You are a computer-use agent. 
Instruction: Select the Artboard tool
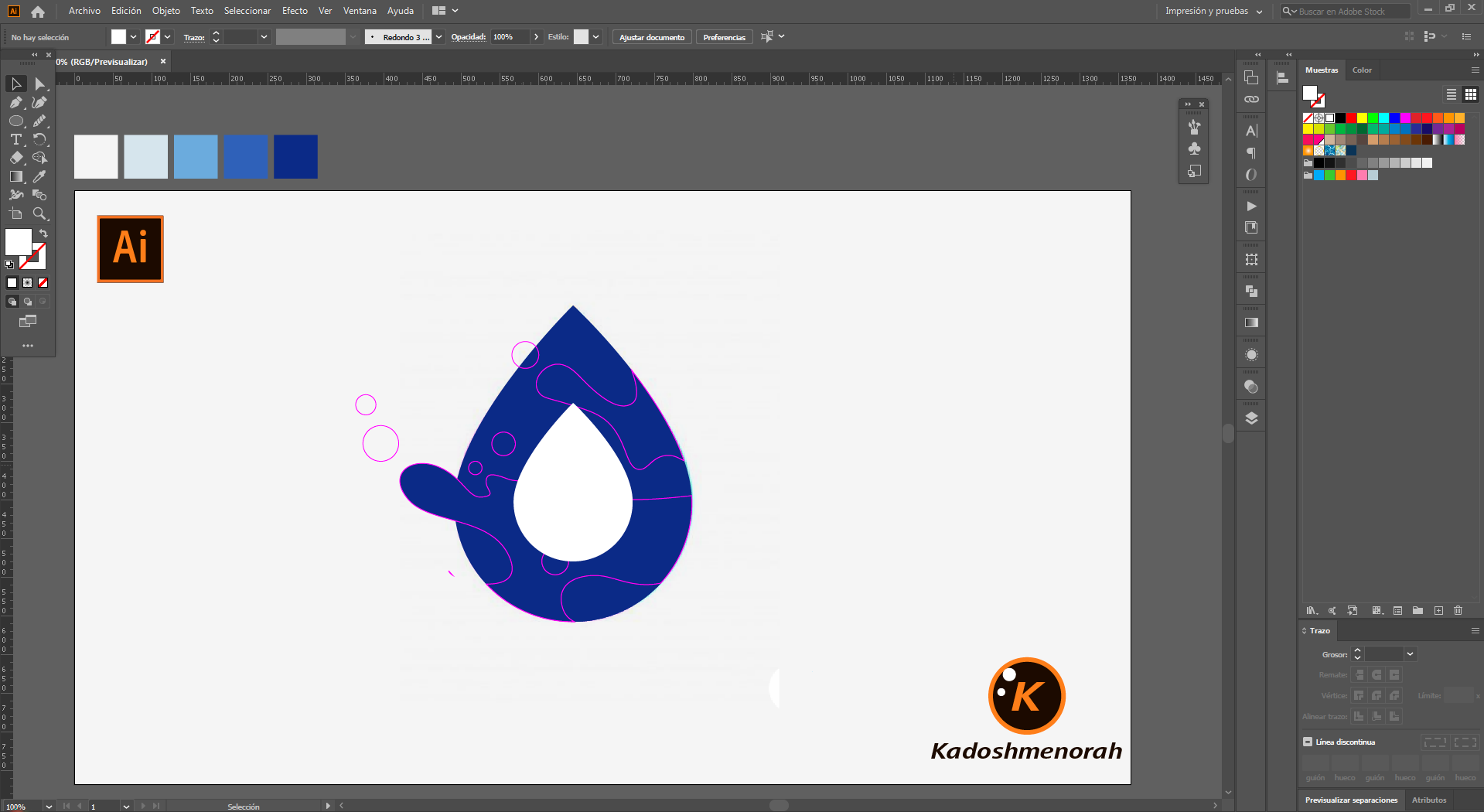point(16,213)
